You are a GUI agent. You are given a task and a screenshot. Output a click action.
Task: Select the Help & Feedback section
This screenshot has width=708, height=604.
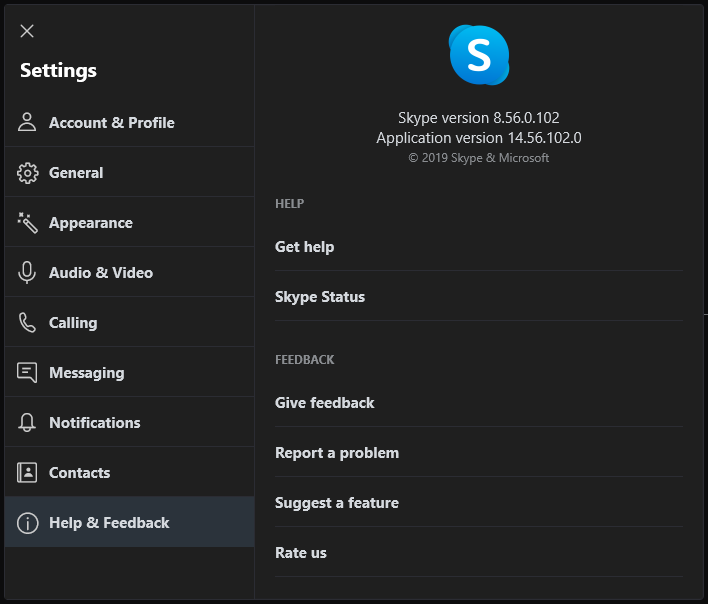tap(130, 522)
